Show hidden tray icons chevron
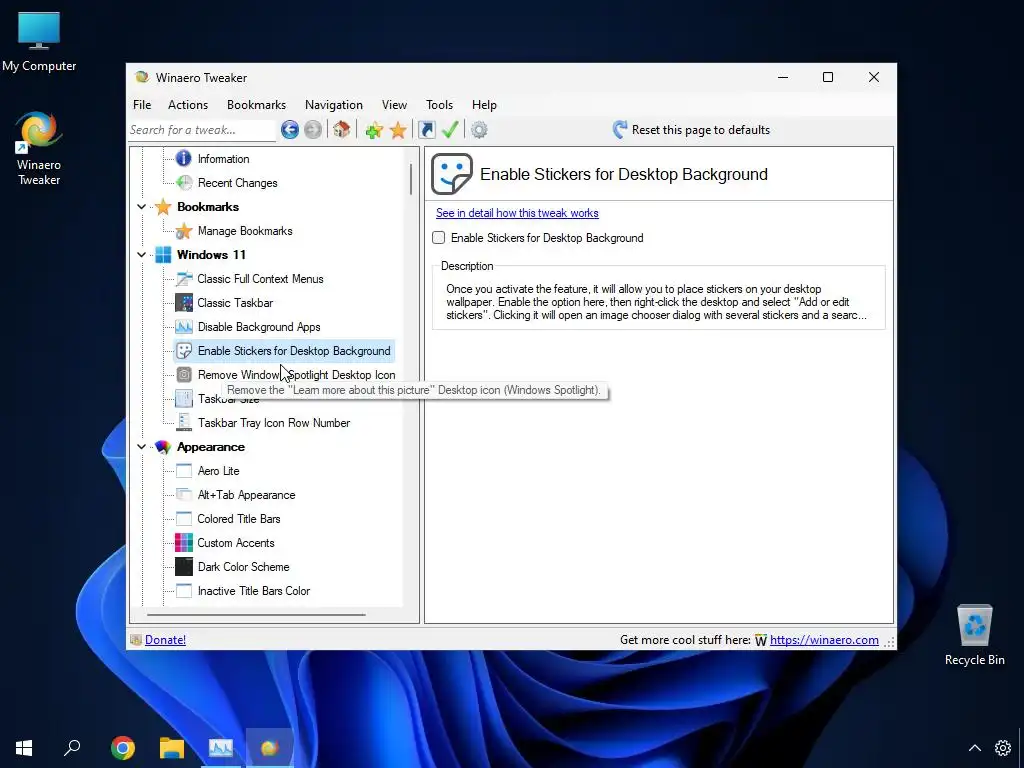 (x=974, y=748)
